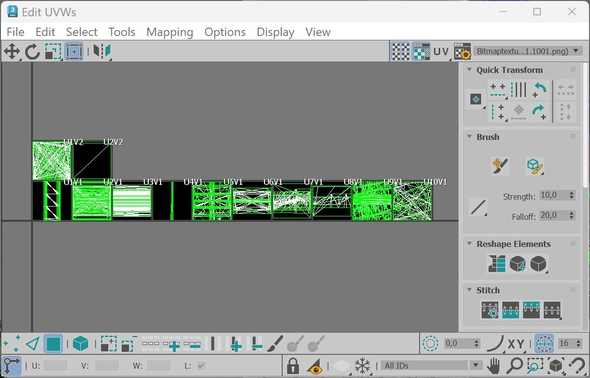Open the Bitmaptexture map dropdown

pyautogui.click(x=528, y=51)
